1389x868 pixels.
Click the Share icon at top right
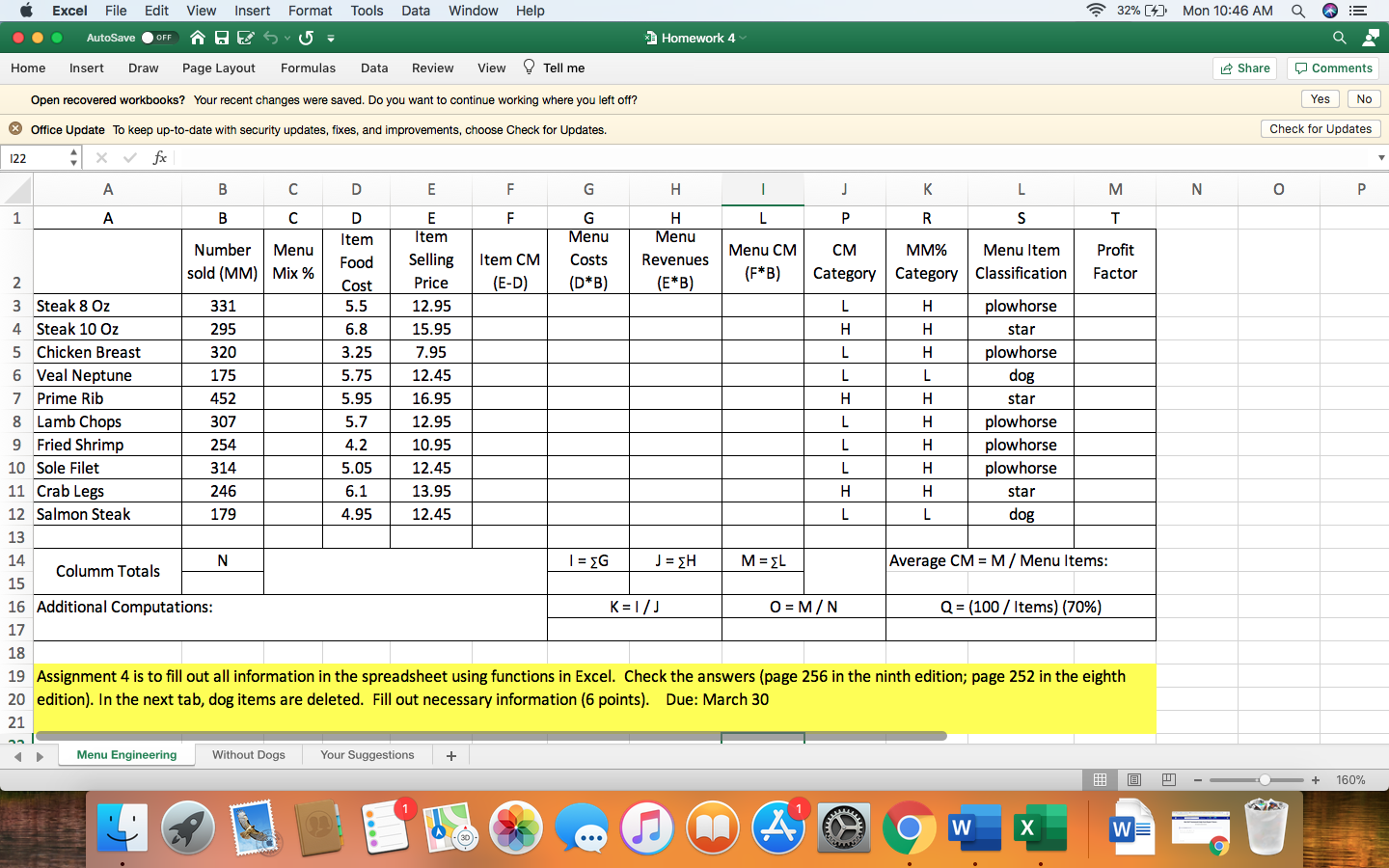coord(1244,68)
